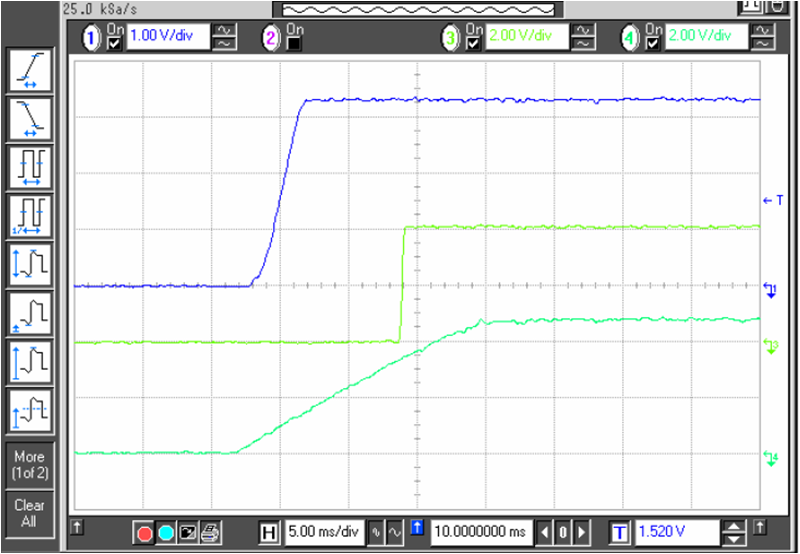
Task: Click the left arrow to shift delay
Action: pyautogui.click(x=544, y=533)
